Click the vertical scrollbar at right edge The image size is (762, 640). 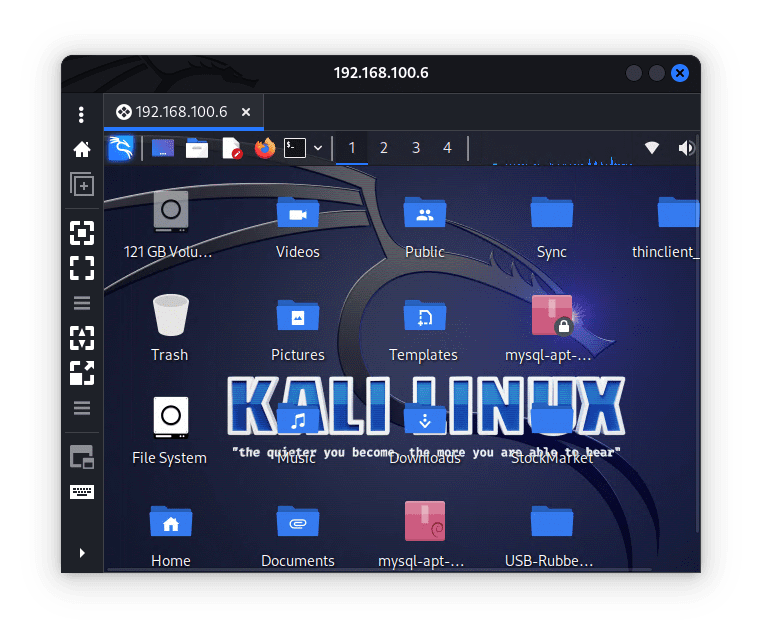pyautogui.click(x=698, y=334)
